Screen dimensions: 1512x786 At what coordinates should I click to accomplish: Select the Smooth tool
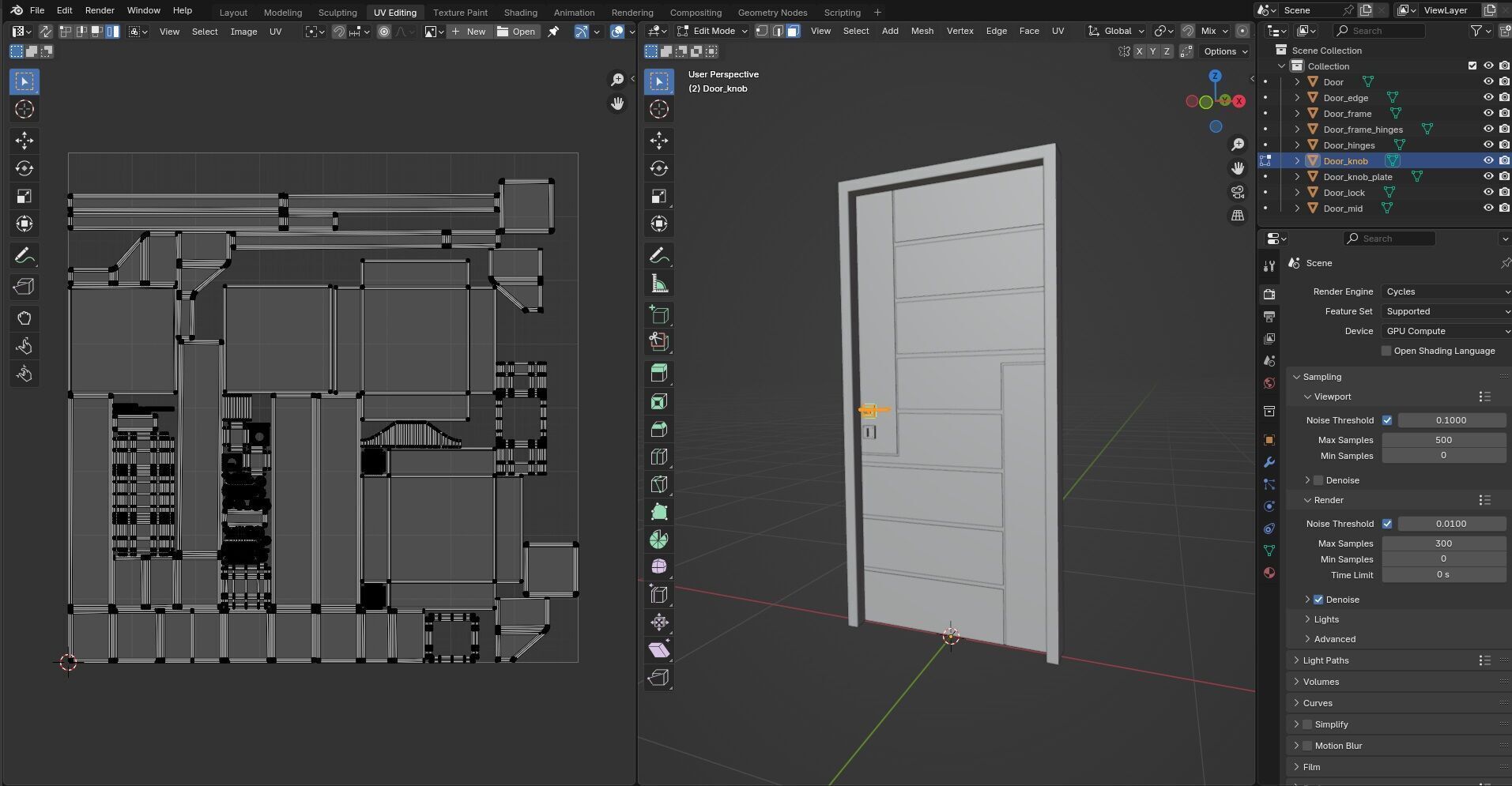tap(659, 567)
